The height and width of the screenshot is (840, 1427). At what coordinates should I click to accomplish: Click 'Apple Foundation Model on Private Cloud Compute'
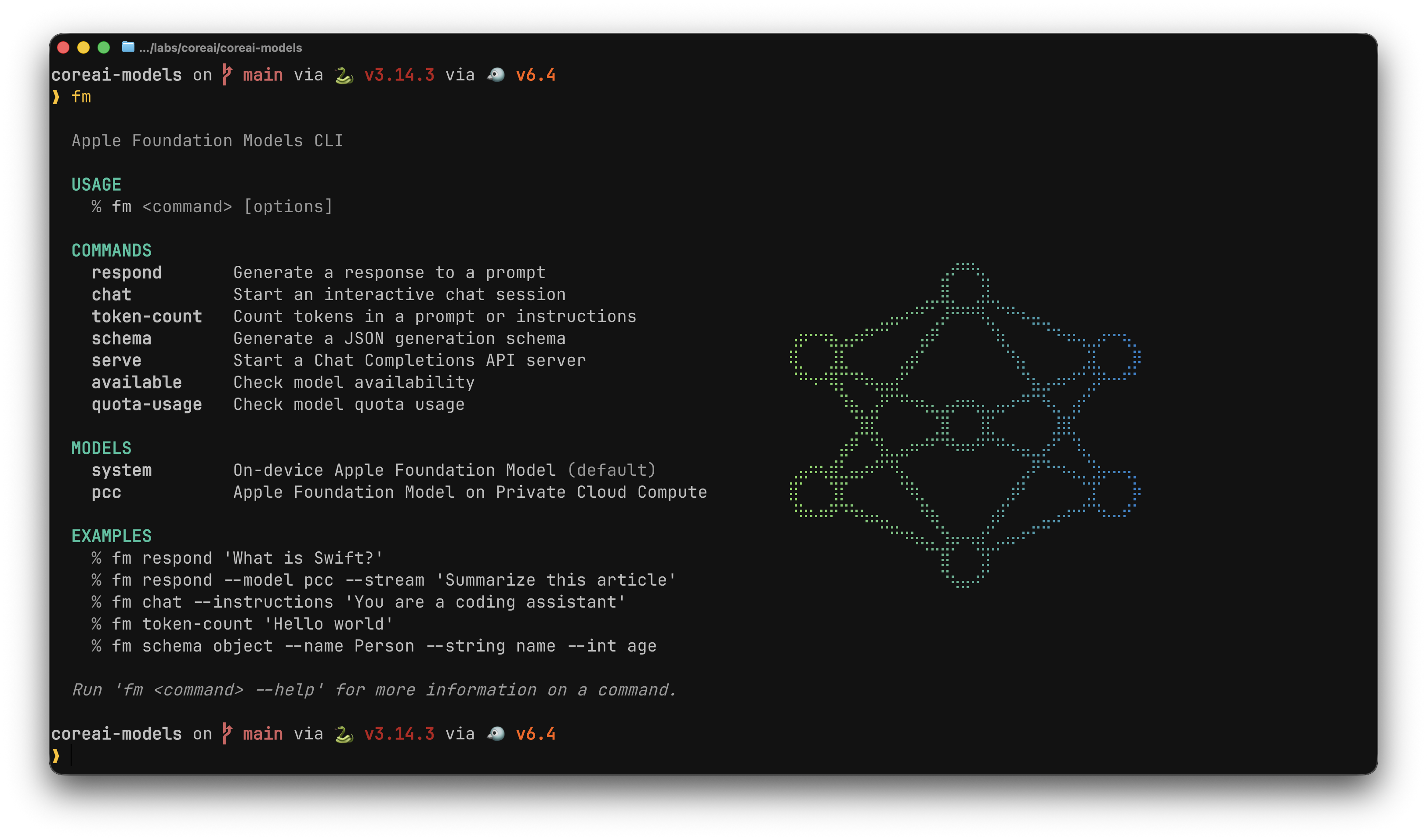[x=470, y=492]
